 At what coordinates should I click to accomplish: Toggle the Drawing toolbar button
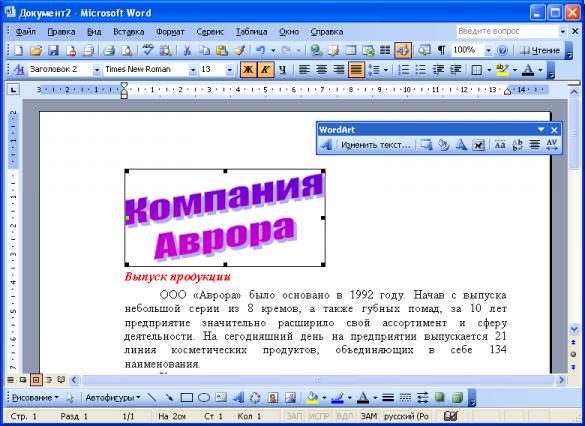click(403, 50)
